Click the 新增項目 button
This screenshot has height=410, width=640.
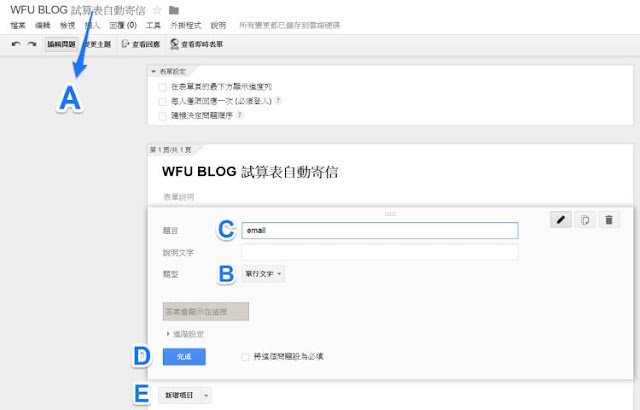(x=179, y=395)
